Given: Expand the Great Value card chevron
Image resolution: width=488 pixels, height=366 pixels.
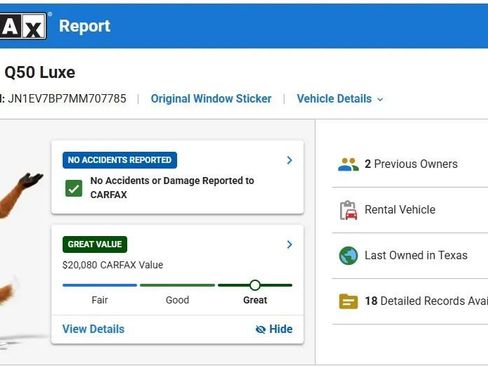Looking at the screenshot, I should click(x=289, y=245).
